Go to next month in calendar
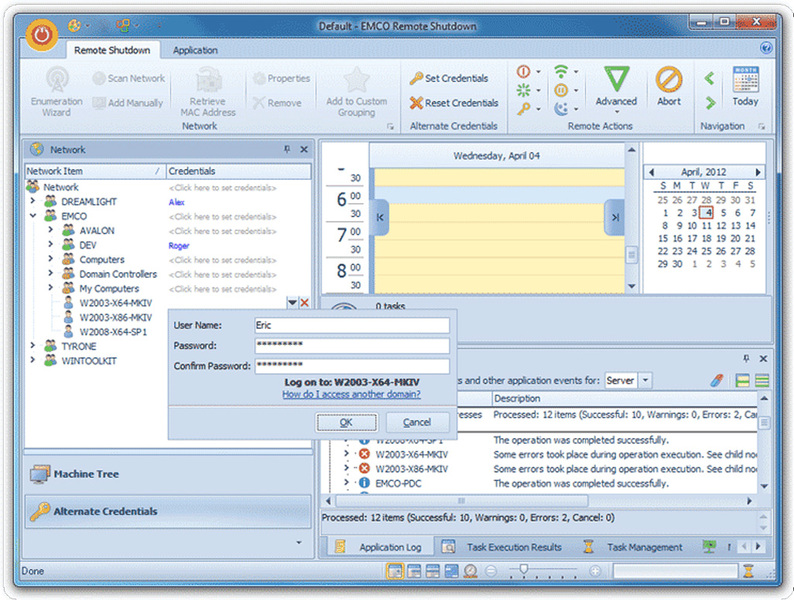Screen dimensions: 794x600 (x=758, y=172)
